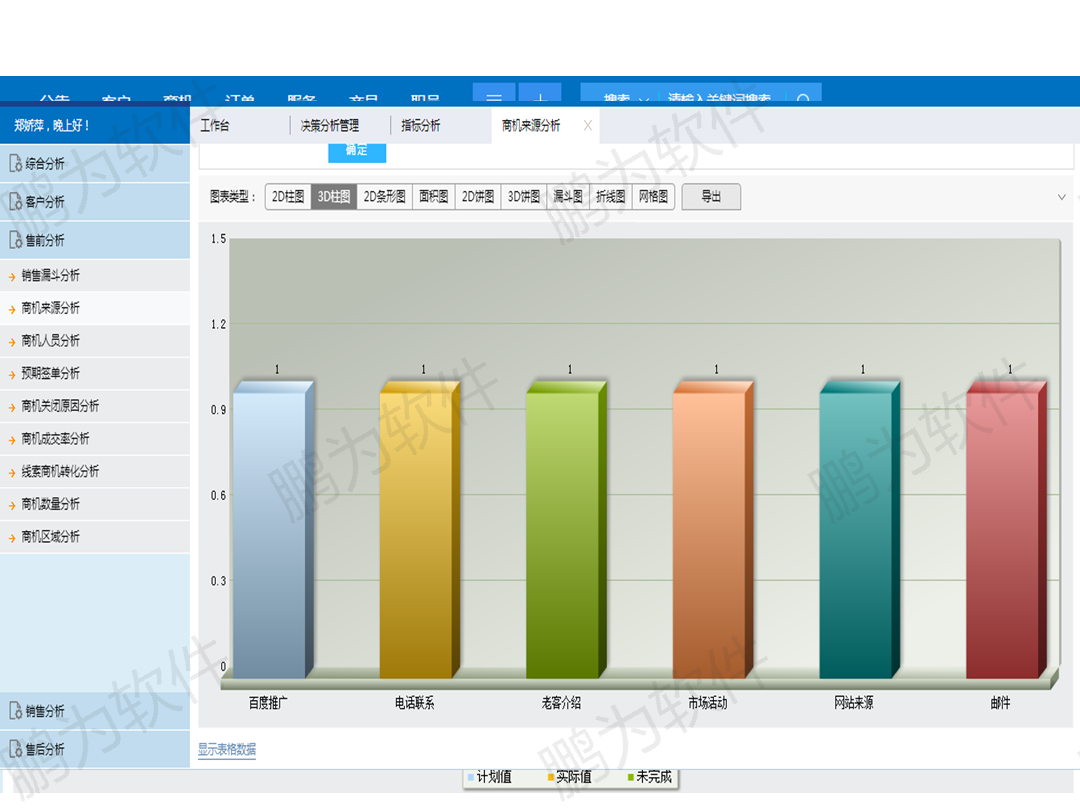Click the blue 百度推广 bar in the chart
This screenshot has width=1080, height=810.
pos(273,530)
